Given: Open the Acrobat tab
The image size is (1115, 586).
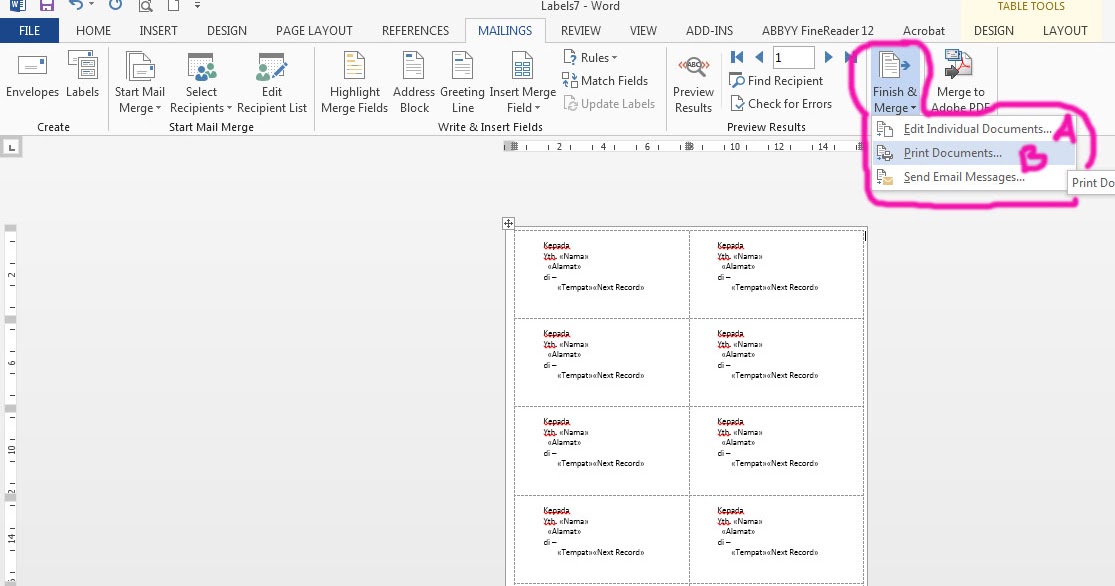Looking at the screenshot, I should pyautogui.click(x=924, y=31).
